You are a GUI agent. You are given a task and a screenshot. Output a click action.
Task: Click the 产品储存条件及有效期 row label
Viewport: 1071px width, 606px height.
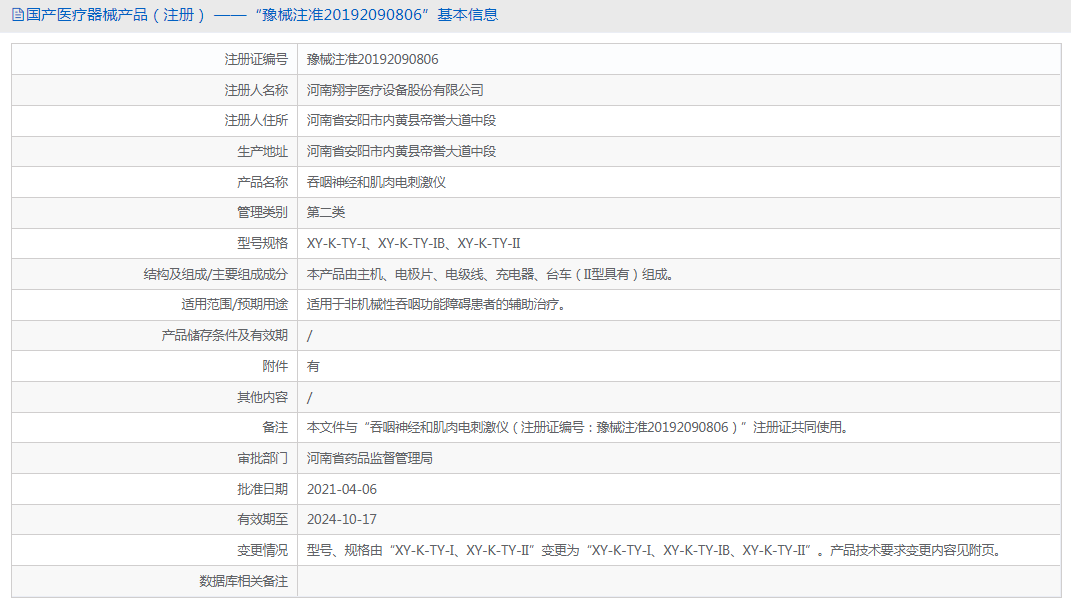tap(224, 336)
